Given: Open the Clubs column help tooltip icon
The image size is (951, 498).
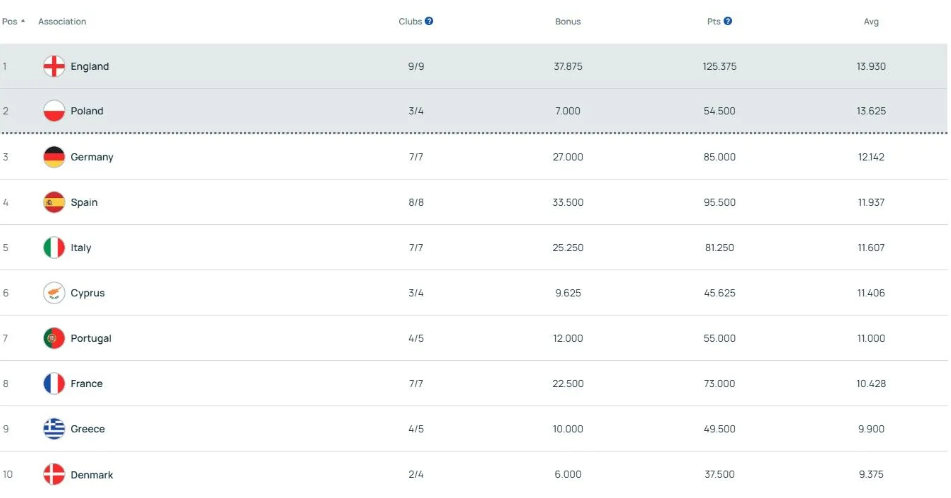Looking at the screenshot, I should tap(429, 21).
